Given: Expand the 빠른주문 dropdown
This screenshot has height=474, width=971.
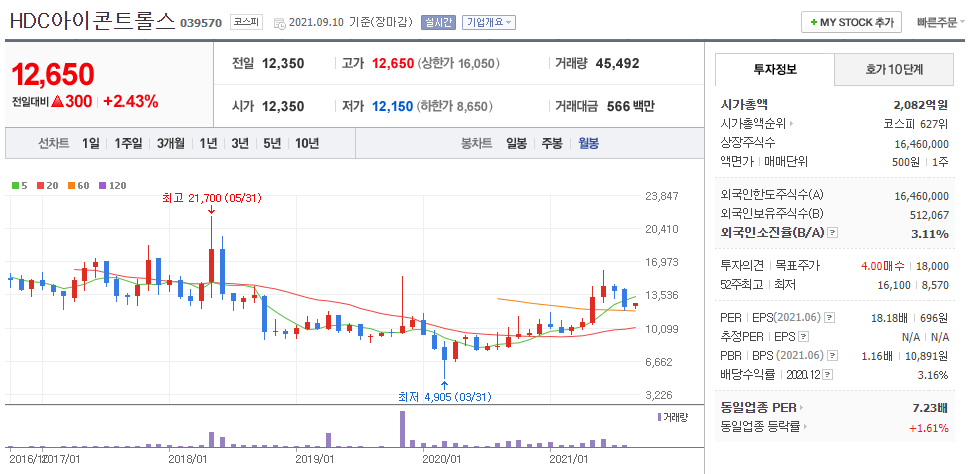Looking at the screenshot, I should [940, 22].
